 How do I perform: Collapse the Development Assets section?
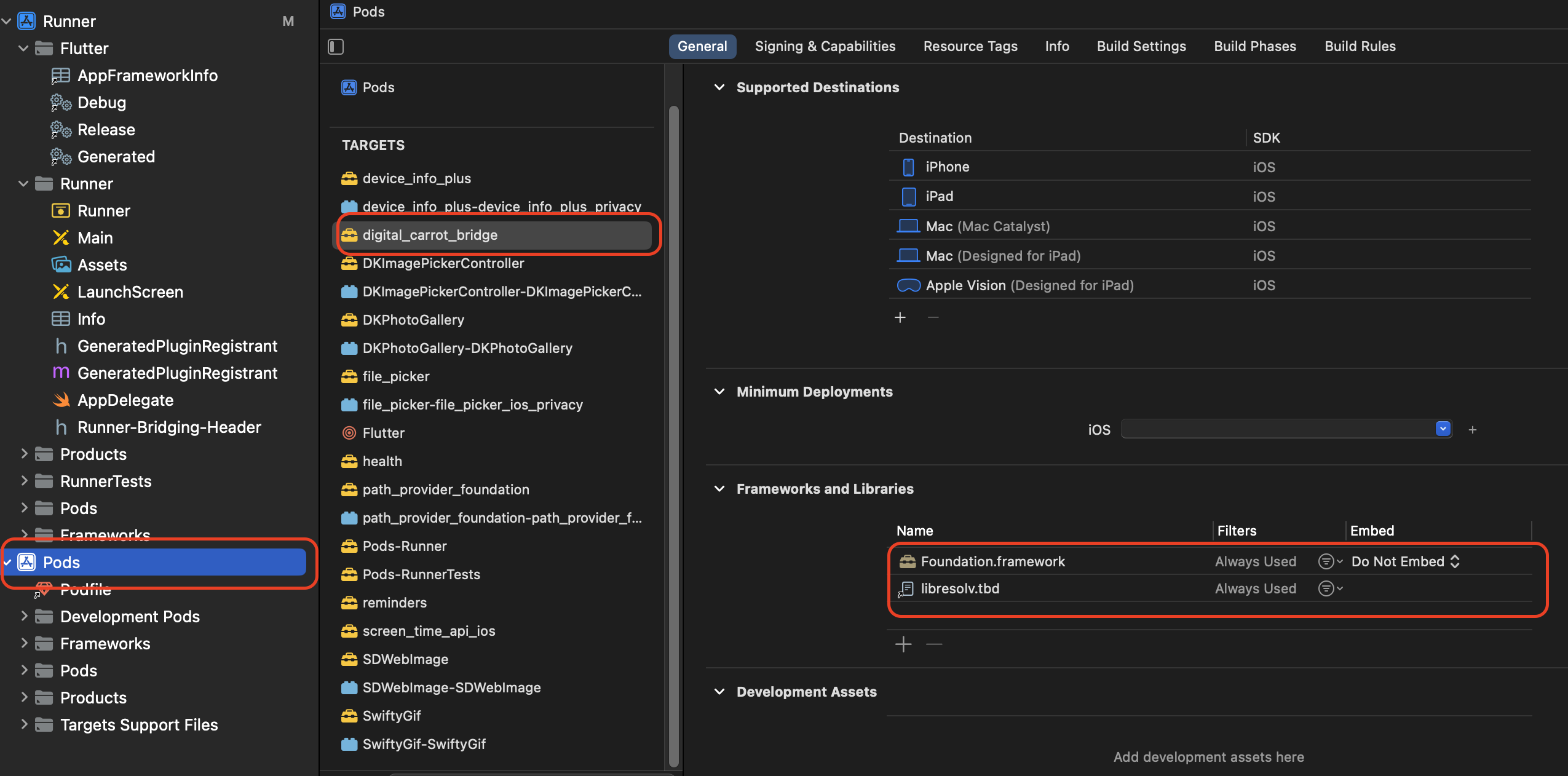click(x=719, y=692)
